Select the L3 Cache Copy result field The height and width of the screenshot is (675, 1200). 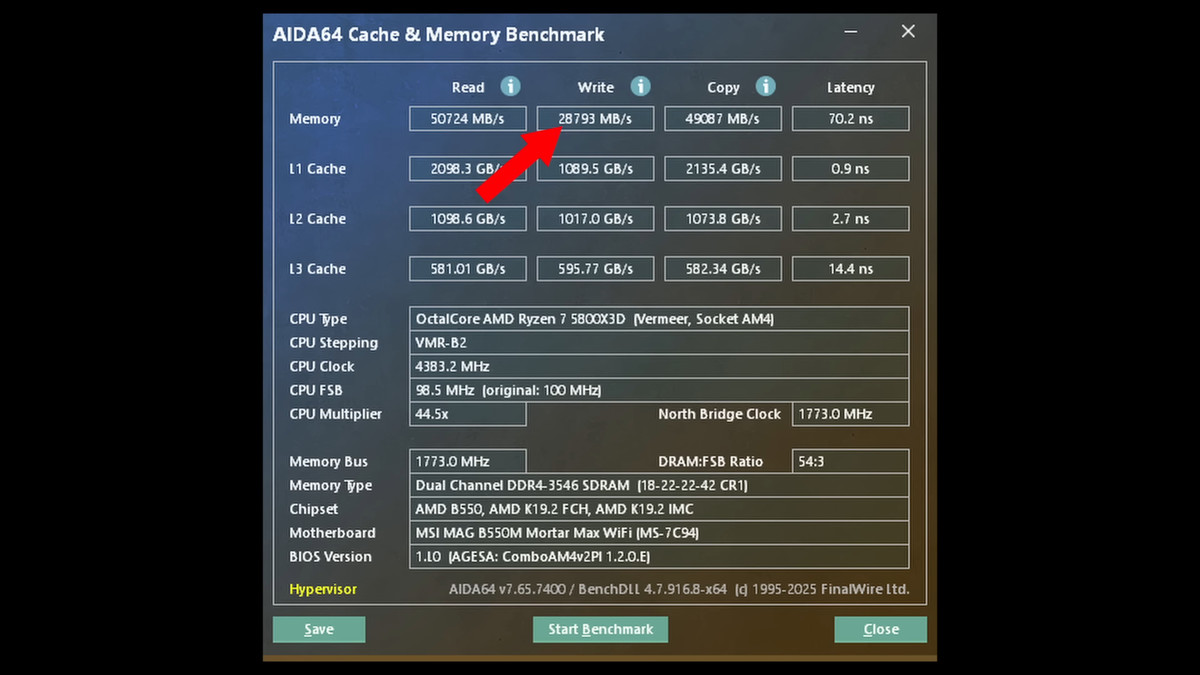click(723, 269)
